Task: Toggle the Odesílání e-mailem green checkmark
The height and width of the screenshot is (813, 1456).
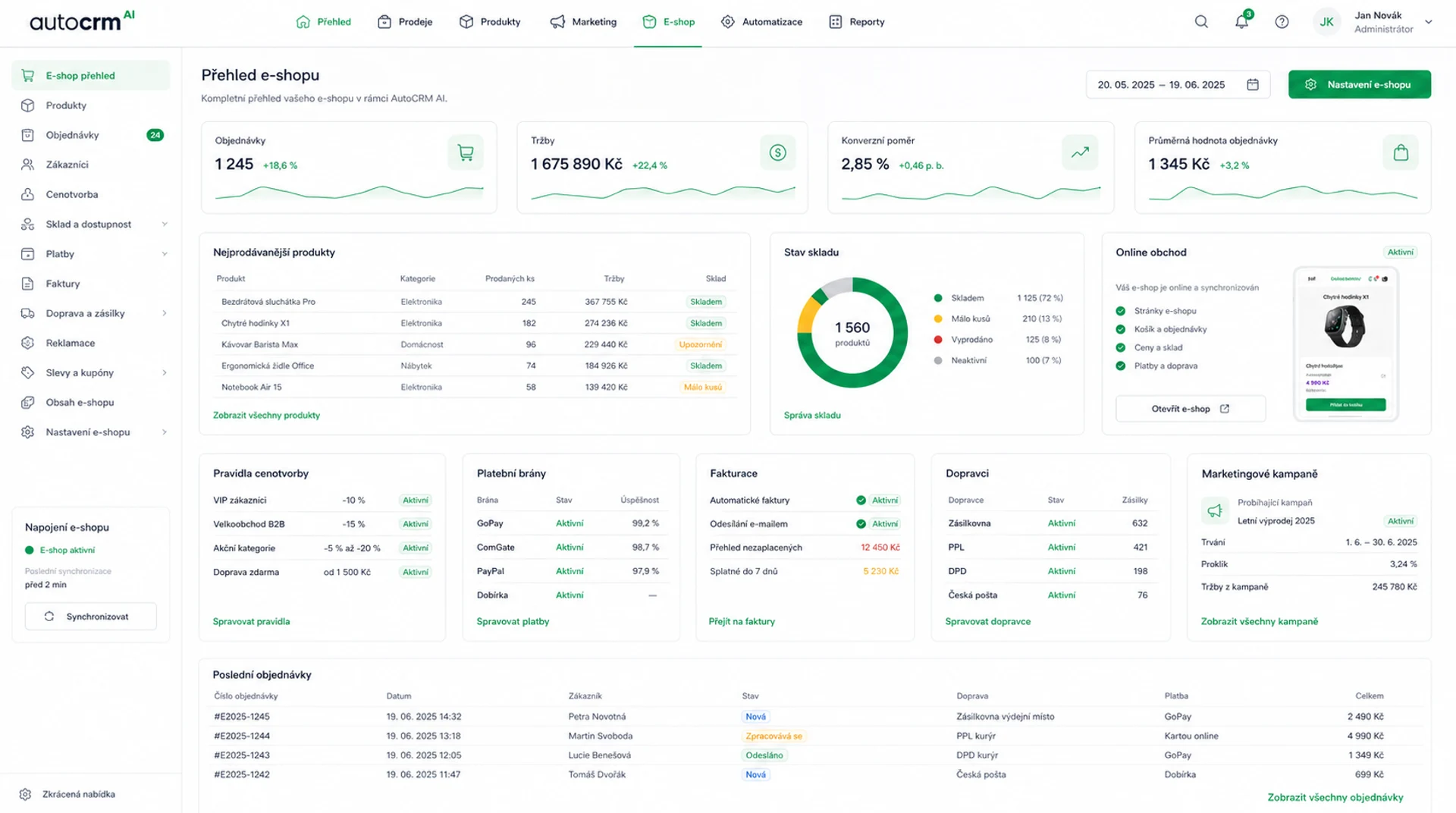Action: 861,524
